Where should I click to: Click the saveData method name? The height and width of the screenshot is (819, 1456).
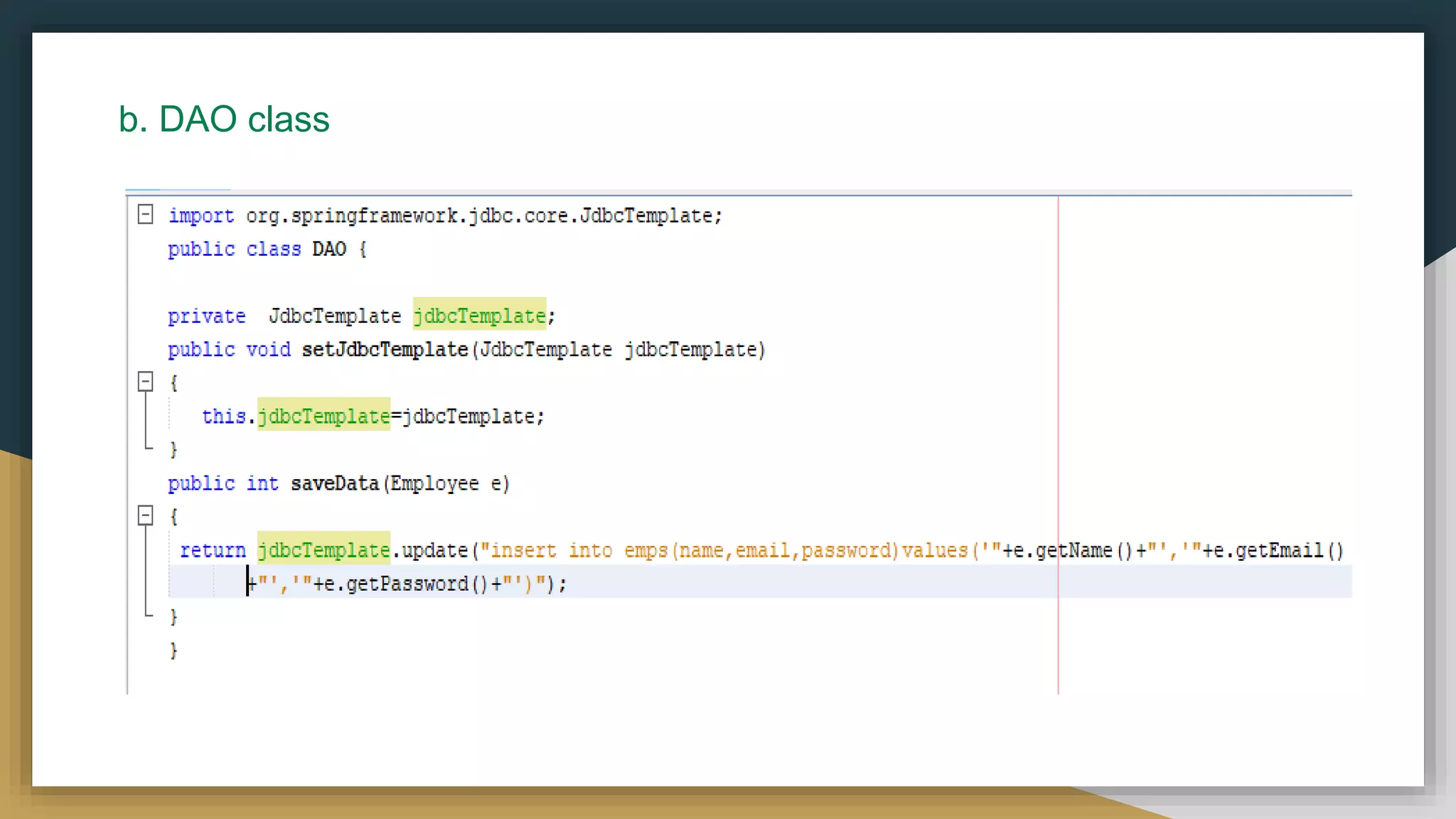[x=334, y=483]
